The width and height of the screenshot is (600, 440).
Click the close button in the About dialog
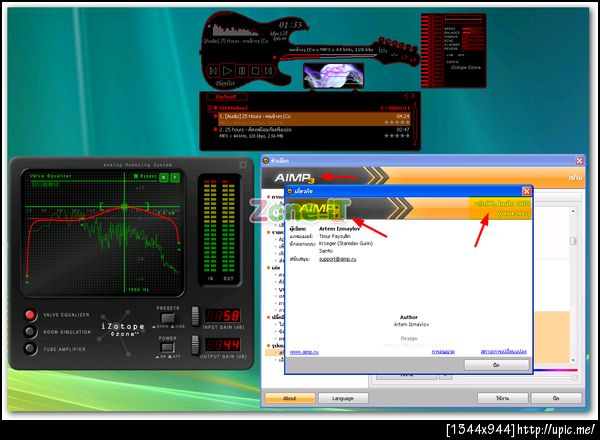click(497, 365)
